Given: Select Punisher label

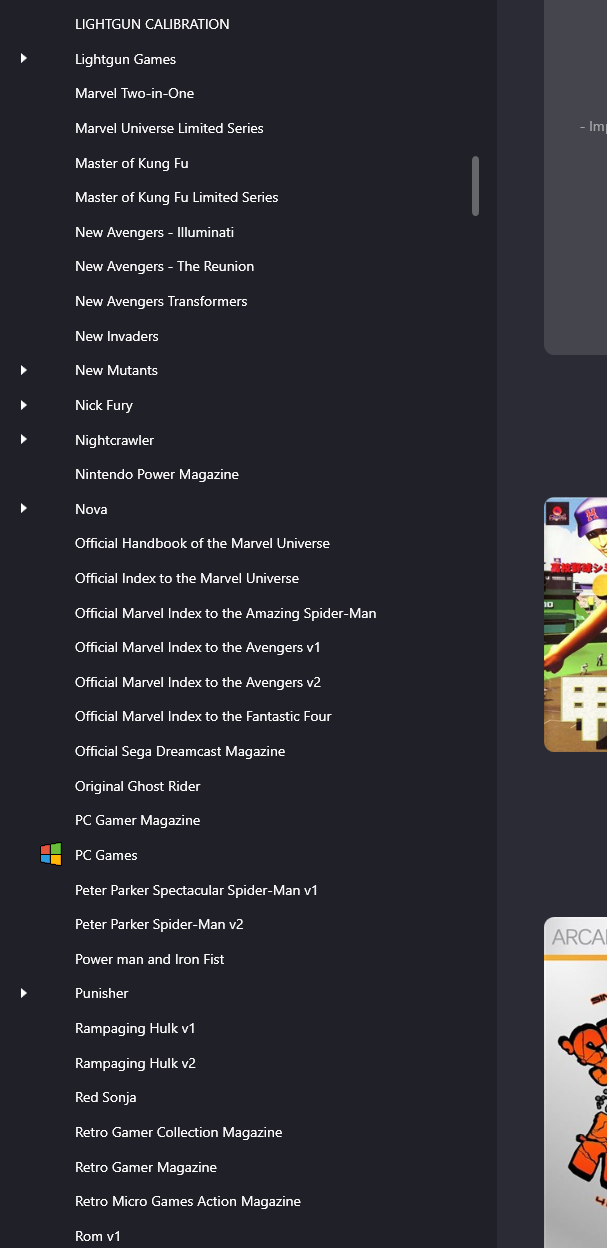Looking at the screenshot, I should pos(101,993).
